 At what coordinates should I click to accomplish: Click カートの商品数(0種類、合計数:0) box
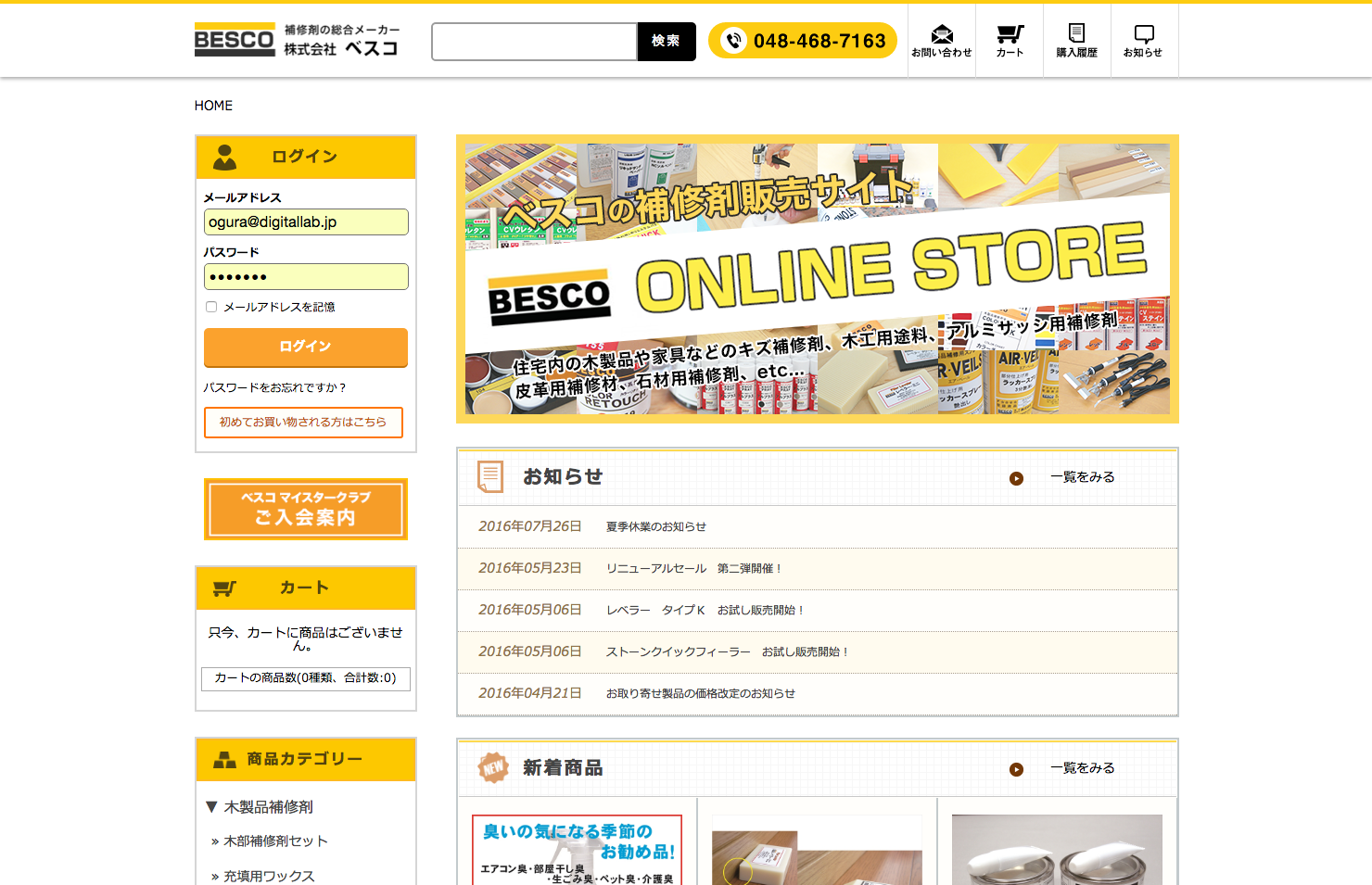coord(306,678)
